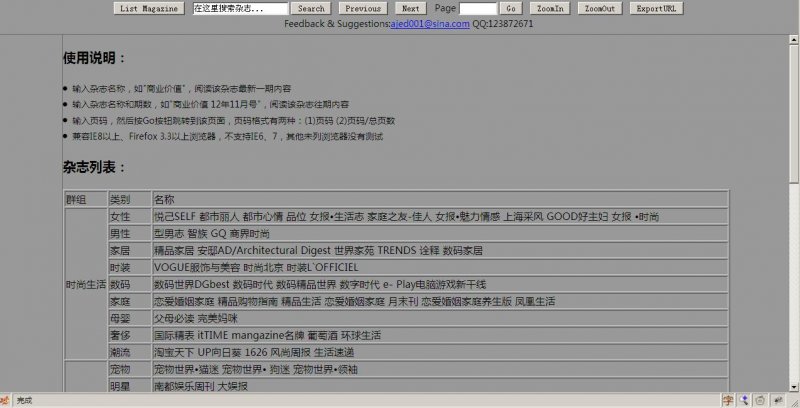Image resolution: width=800 pixels, height=408 pixels.
Task: Focus the magazine search text box
Action: (240, 8)
